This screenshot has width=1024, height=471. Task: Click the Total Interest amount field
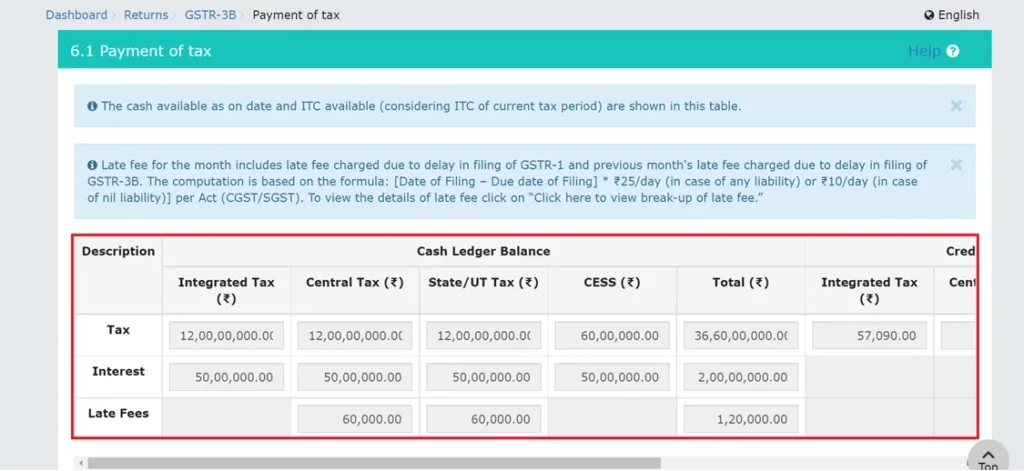(x=740, y=378)
